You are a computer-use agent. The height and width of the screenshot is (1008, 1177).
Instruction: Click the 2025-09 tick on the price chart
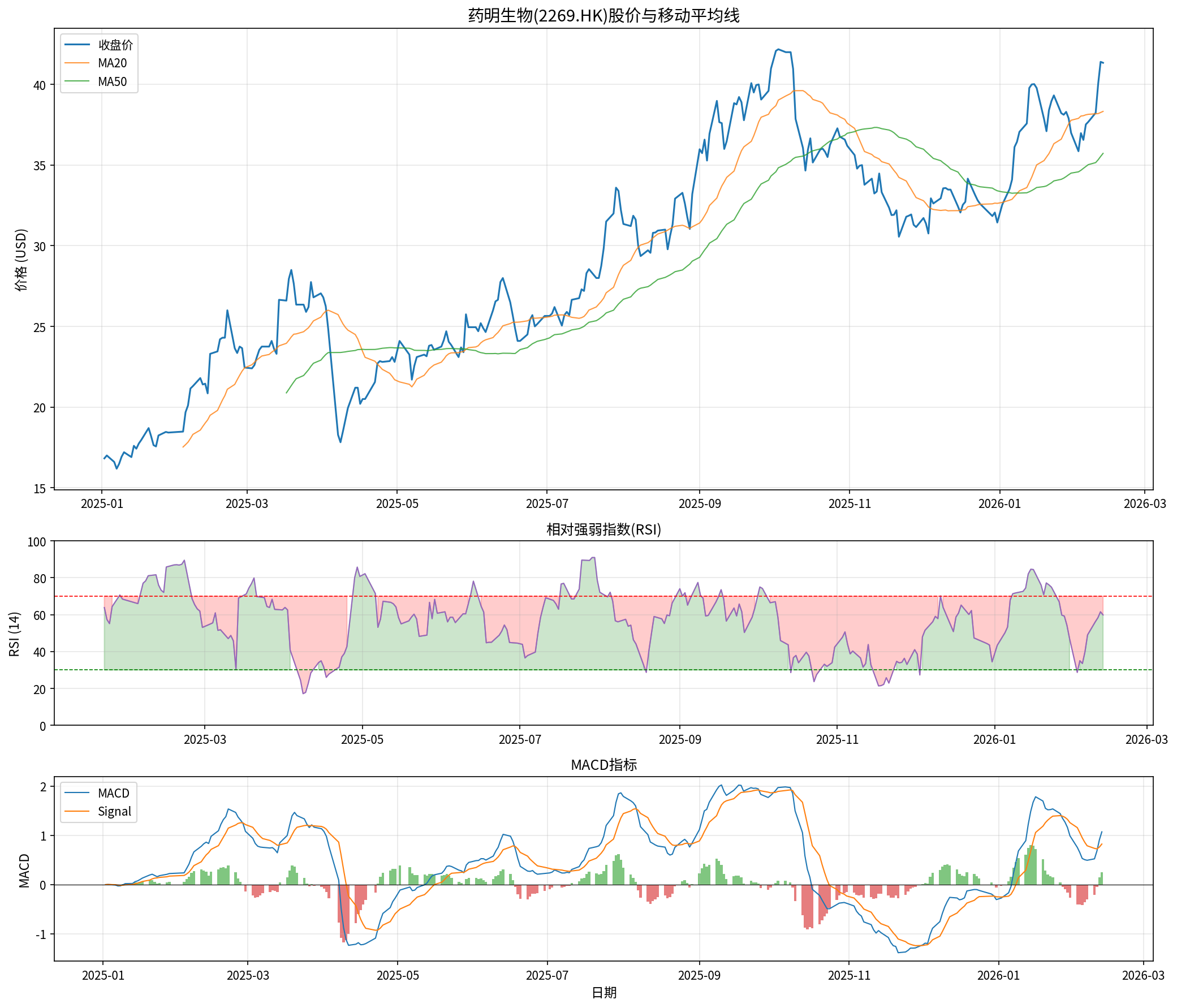click(x=699, y=503)
